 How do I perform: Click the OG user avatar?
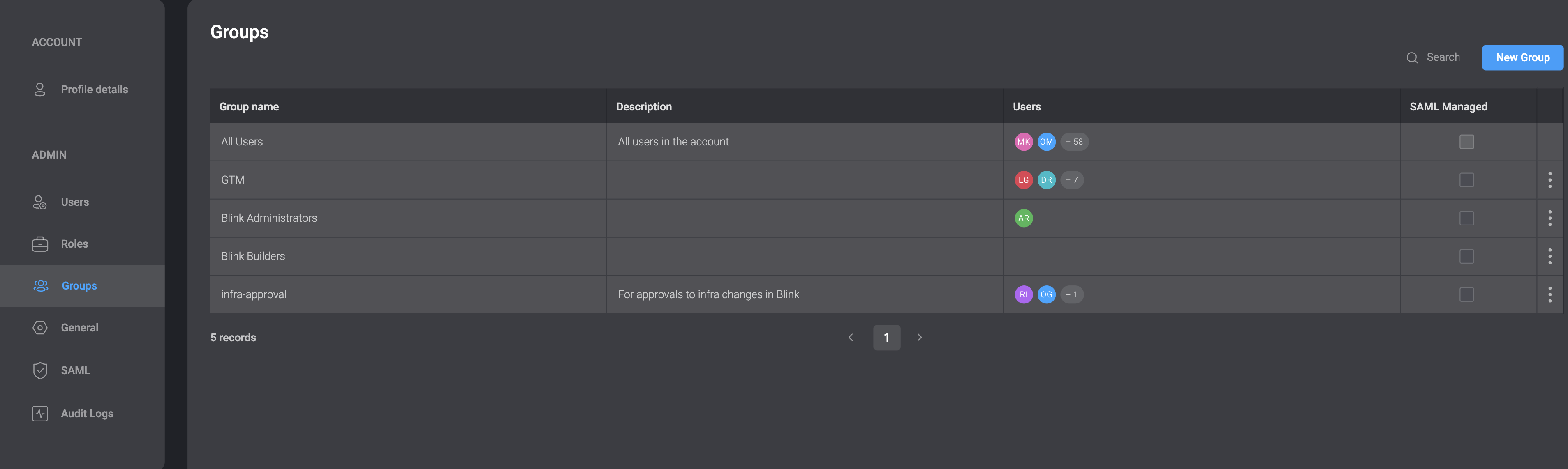point(1046,294)
